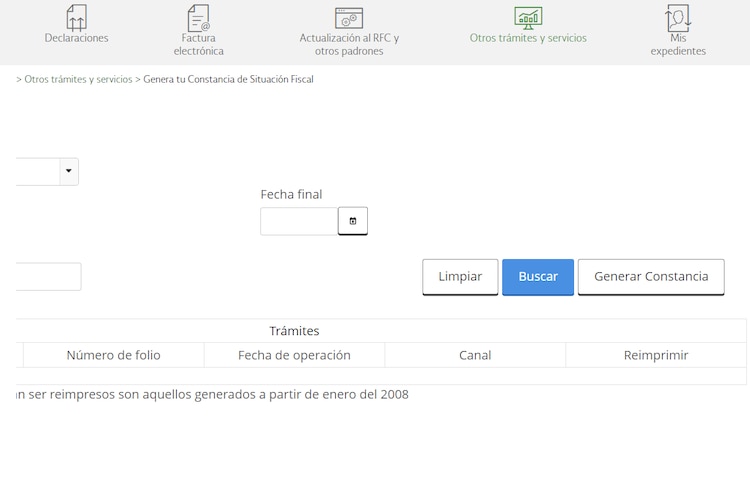
Task: Click Genera tu Constancia de Situación Fiscal breadcrumb
Action: click(228, 79)
